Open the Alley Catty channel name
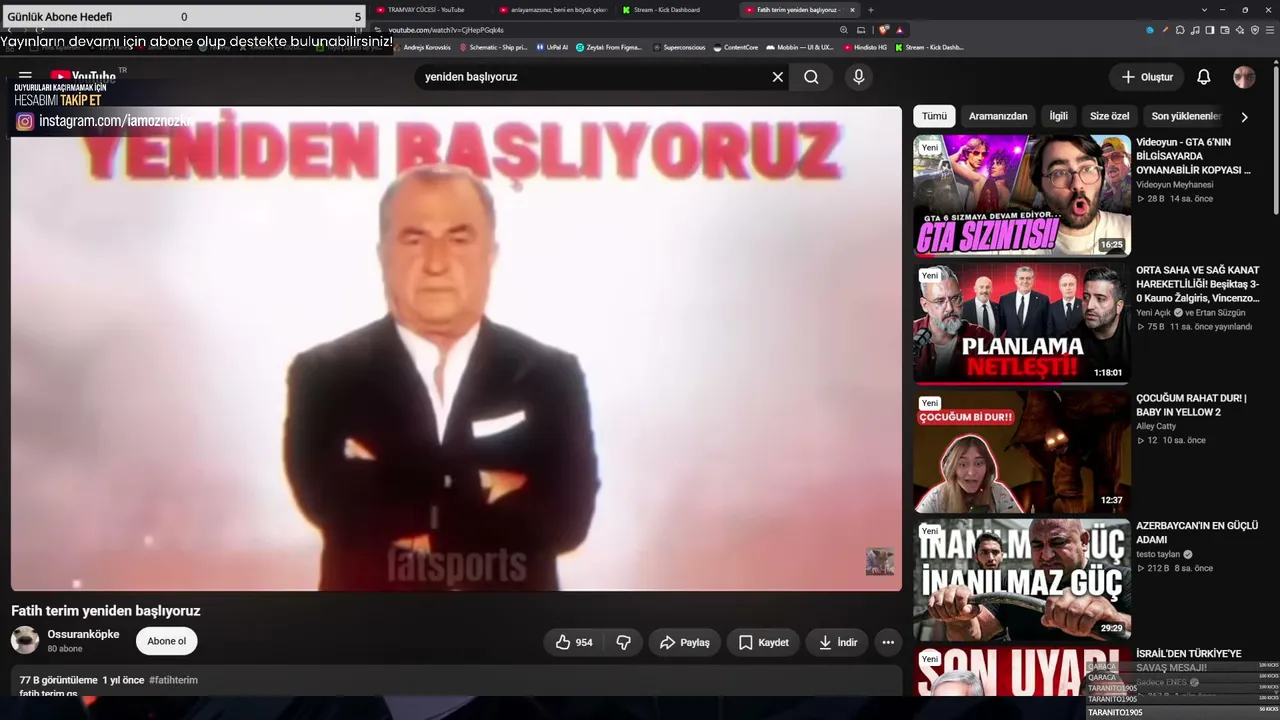The width and height of the screenshot is (1280, 720). [1156, 426]
